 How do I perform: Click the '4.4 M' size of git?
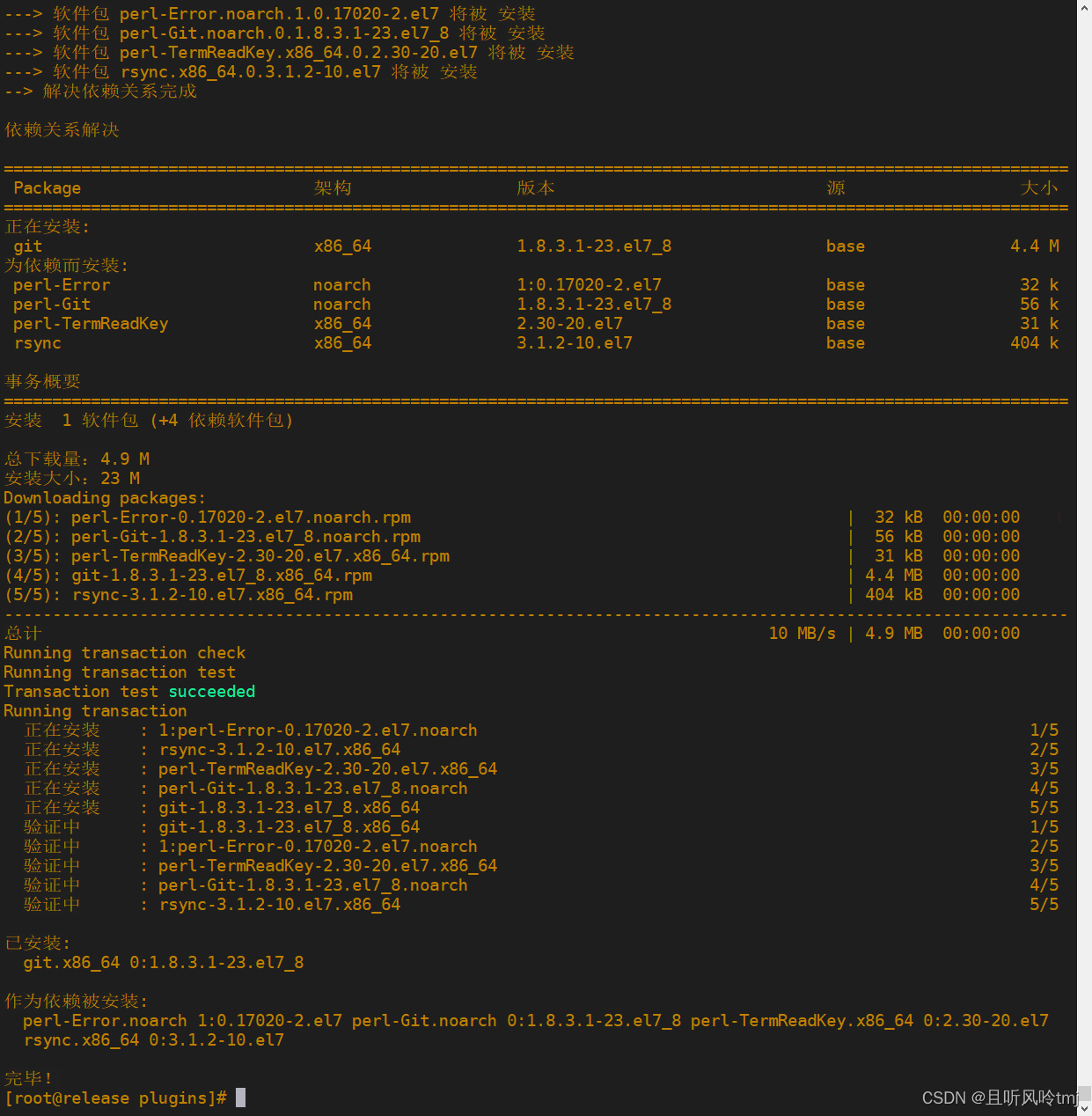click(1035, 246)
